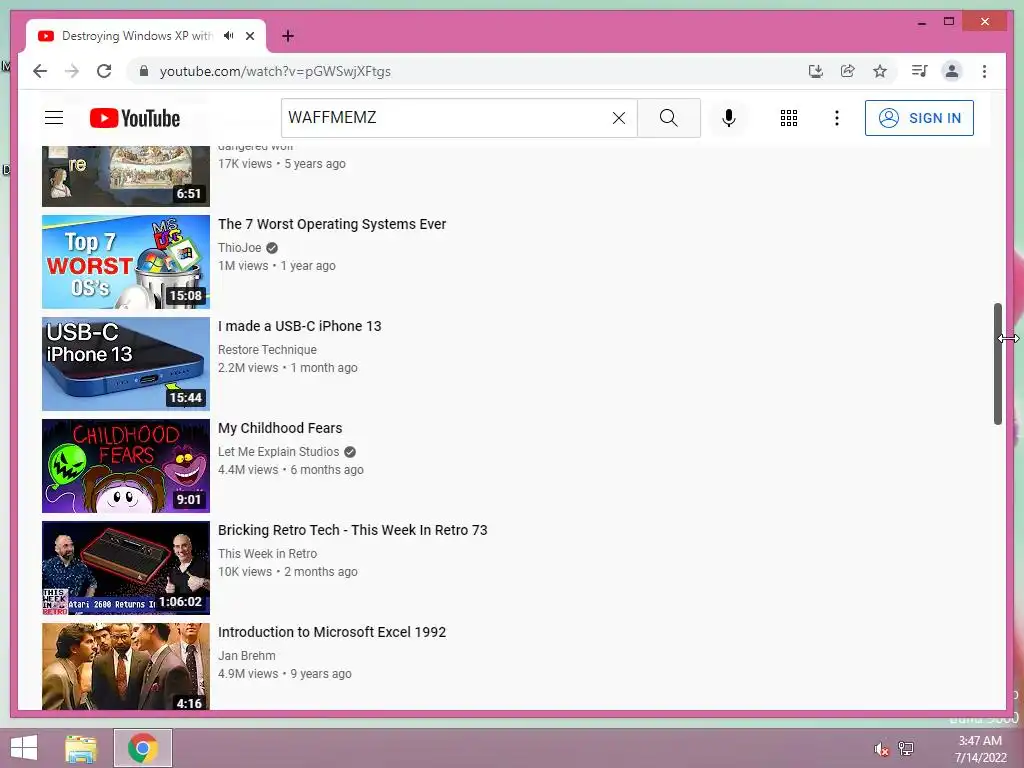Open the YouTube apps grid

click(789, 118)
